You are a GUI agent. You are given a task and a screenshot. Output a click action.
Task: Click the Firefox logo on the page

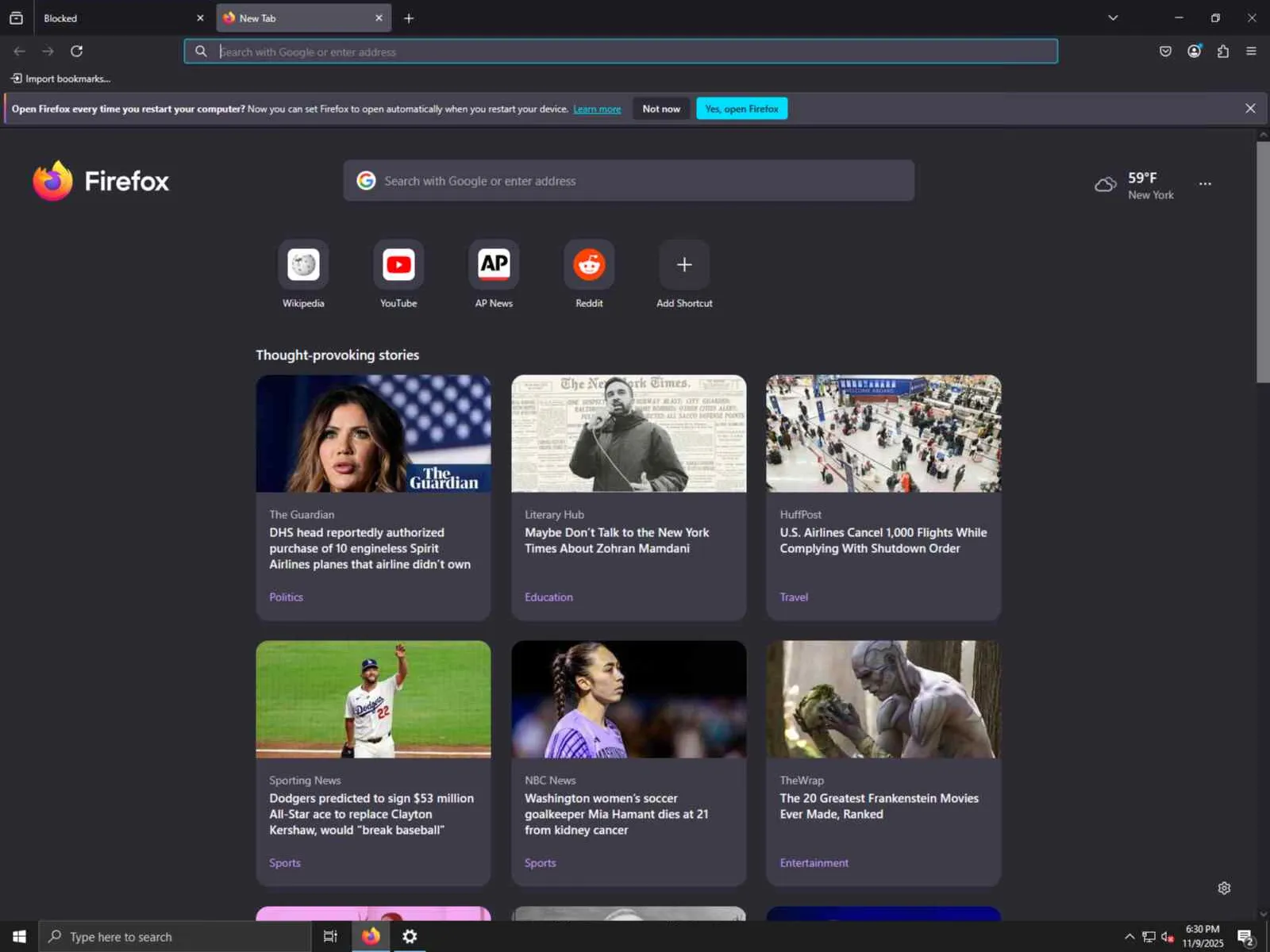coord(101,181)
